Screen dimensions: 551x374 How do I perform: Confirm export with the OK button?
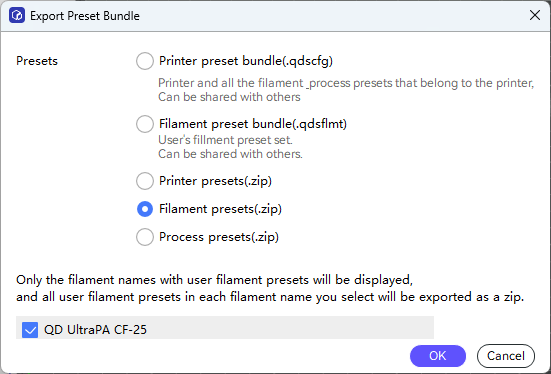click(438, 356)
